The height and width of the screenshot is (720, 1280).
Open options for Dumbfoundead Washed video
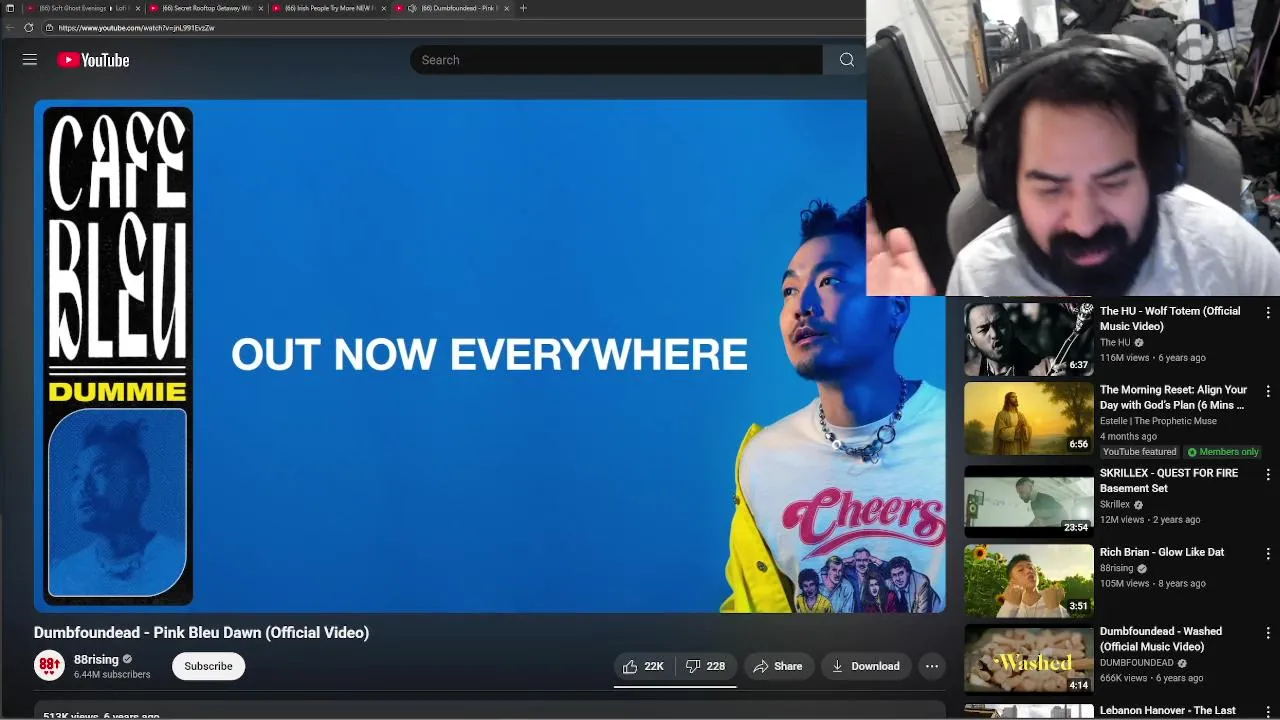coord(1268,633)
